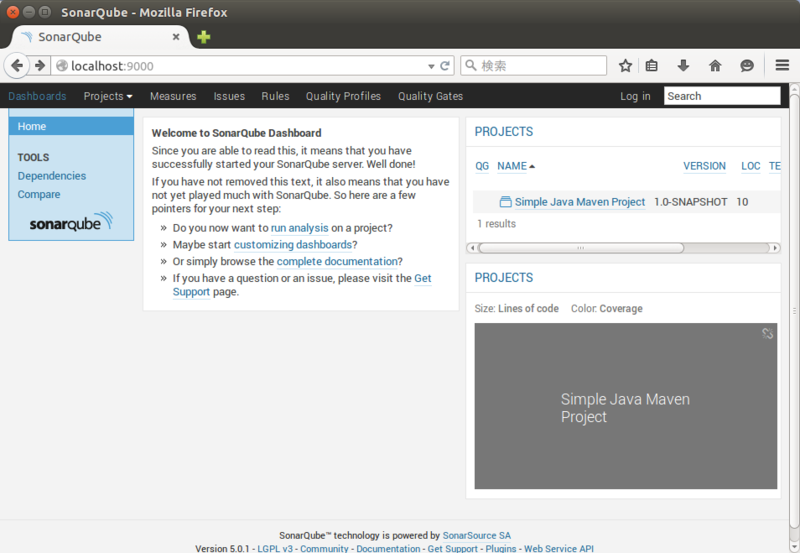
Task: Click the Log in link
Action: click(635, 96)
